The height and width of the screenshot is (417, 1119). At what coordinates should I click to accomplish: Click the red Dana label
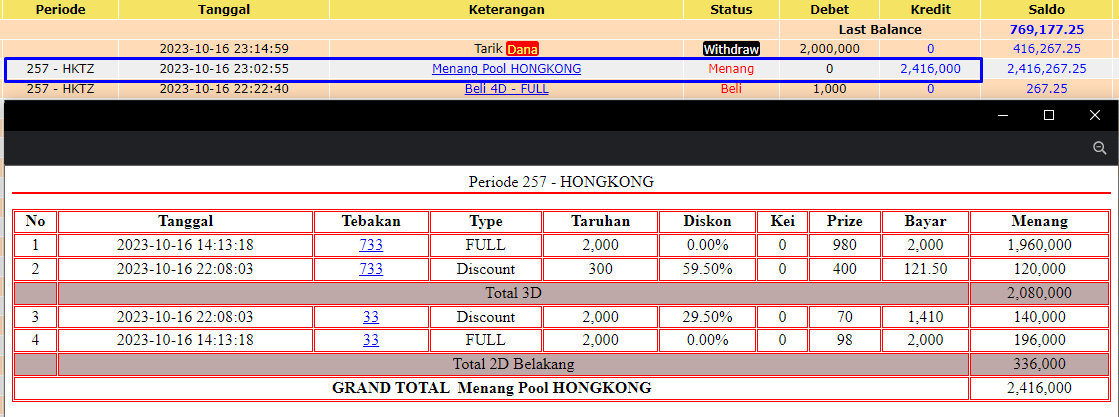click(x=522, y=49)
